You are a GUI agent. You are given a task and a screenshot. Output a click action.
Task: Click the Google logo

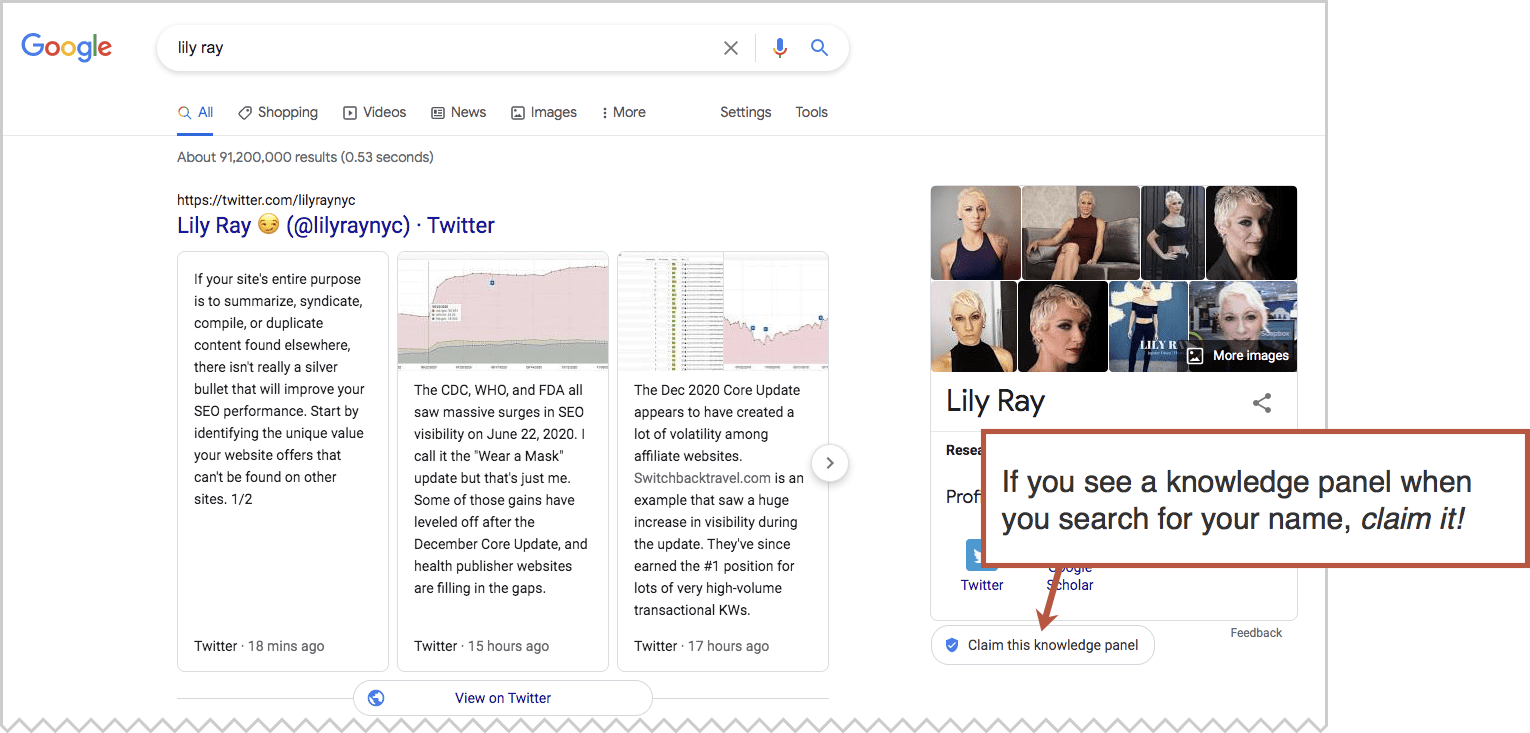67,48
